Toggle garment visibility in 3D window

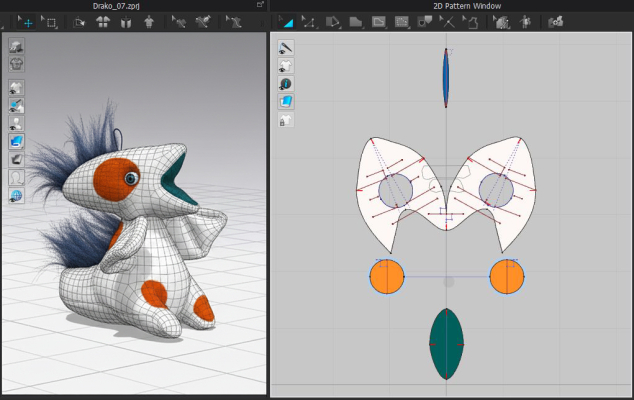click(x=17, y=88)
